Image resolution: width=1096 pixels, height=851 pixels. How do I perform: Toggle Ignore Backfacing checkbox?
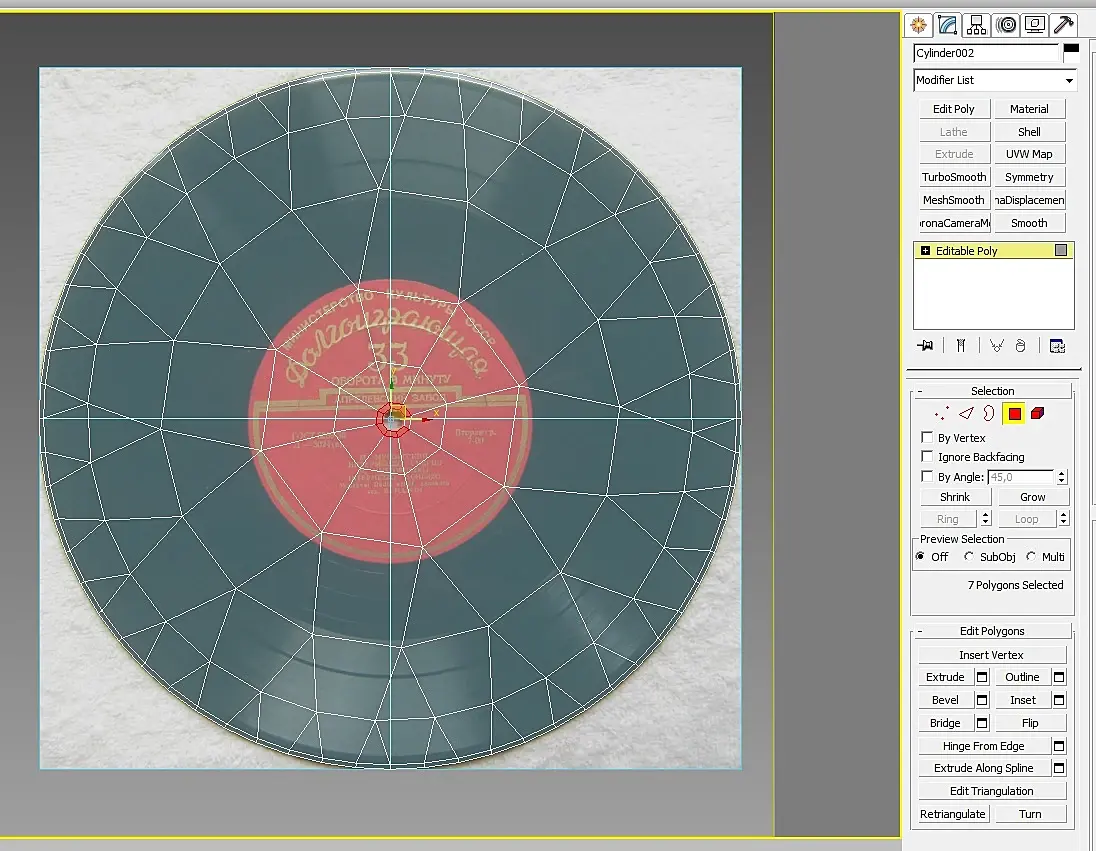pyautogui.click(x=927, y=457)
